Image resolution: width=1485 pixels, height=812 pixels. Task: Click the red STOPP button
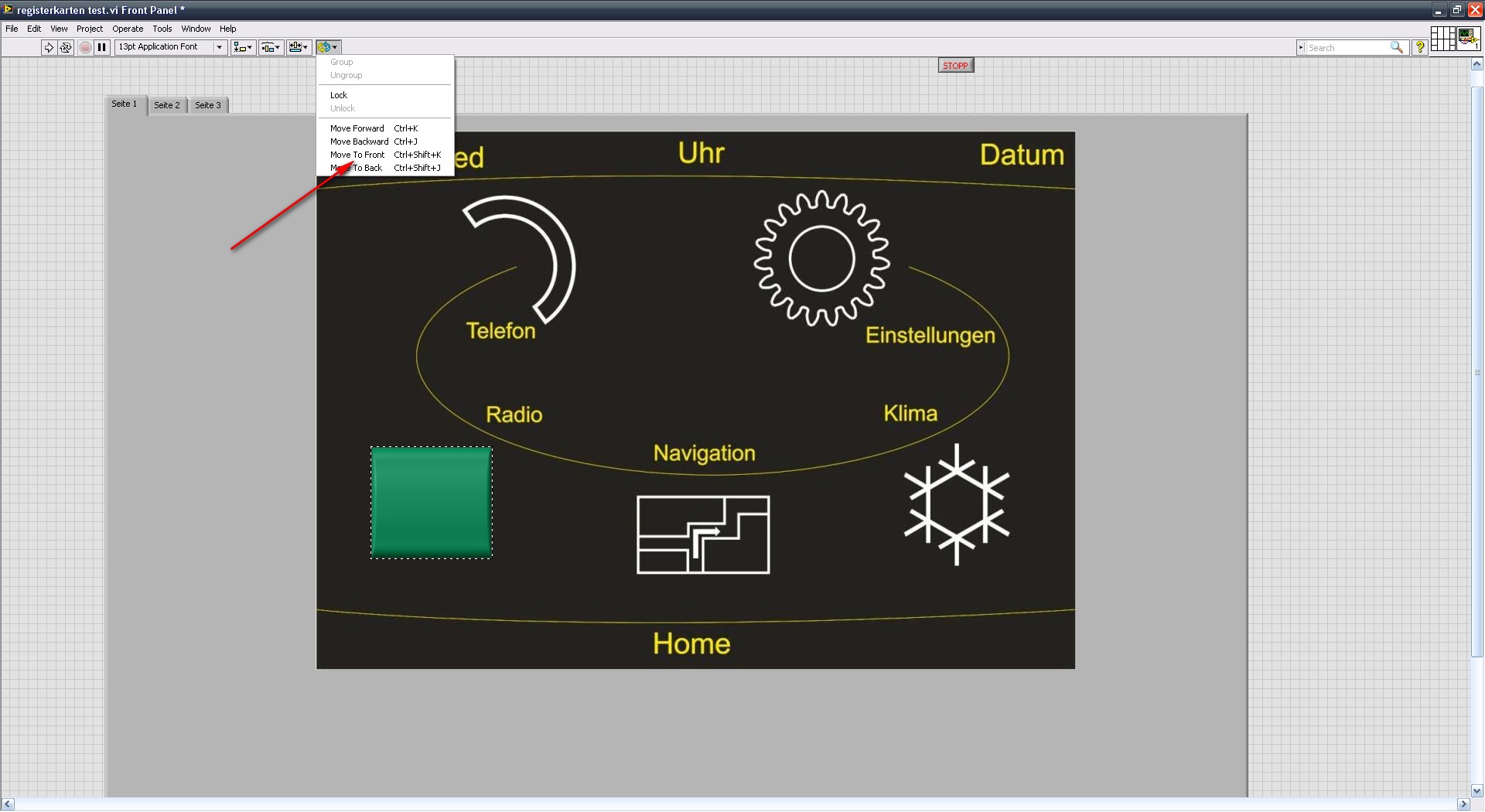point(955,66)
